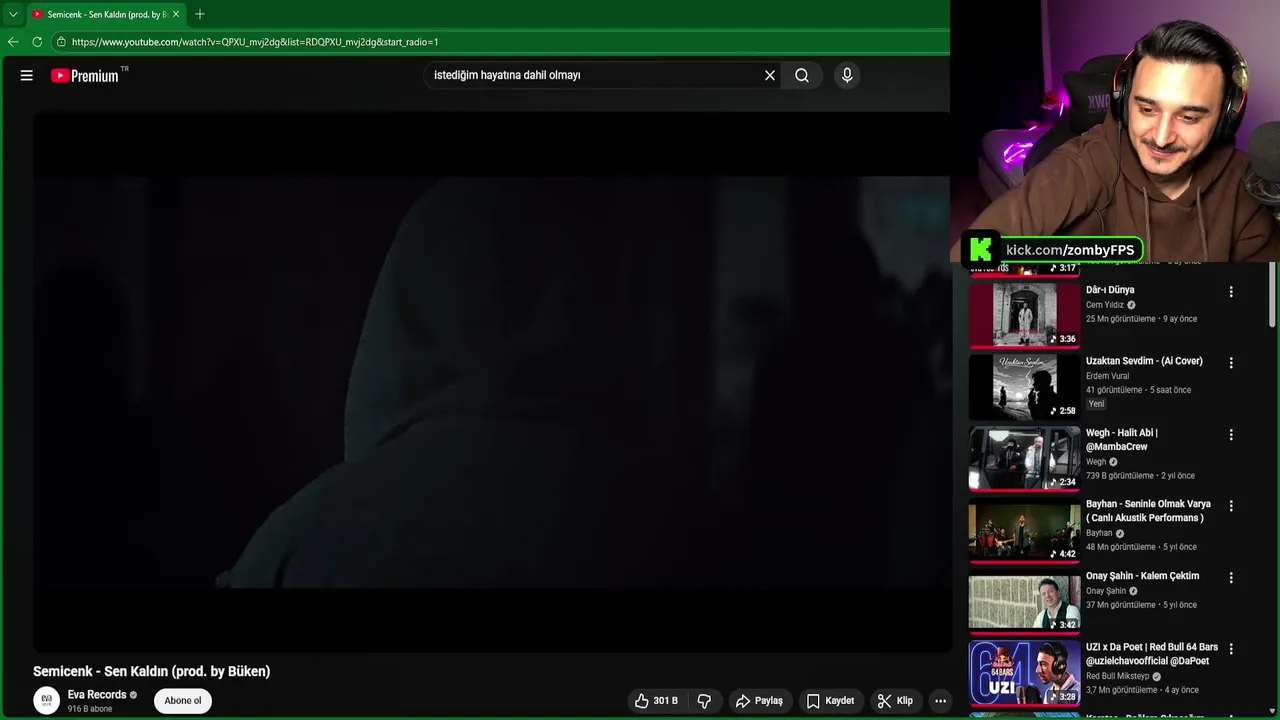The width and height of the screenshot is (1280, 720).
Task: Open options menu for UZI x Da Poet
Action: tap(1231, 650)
